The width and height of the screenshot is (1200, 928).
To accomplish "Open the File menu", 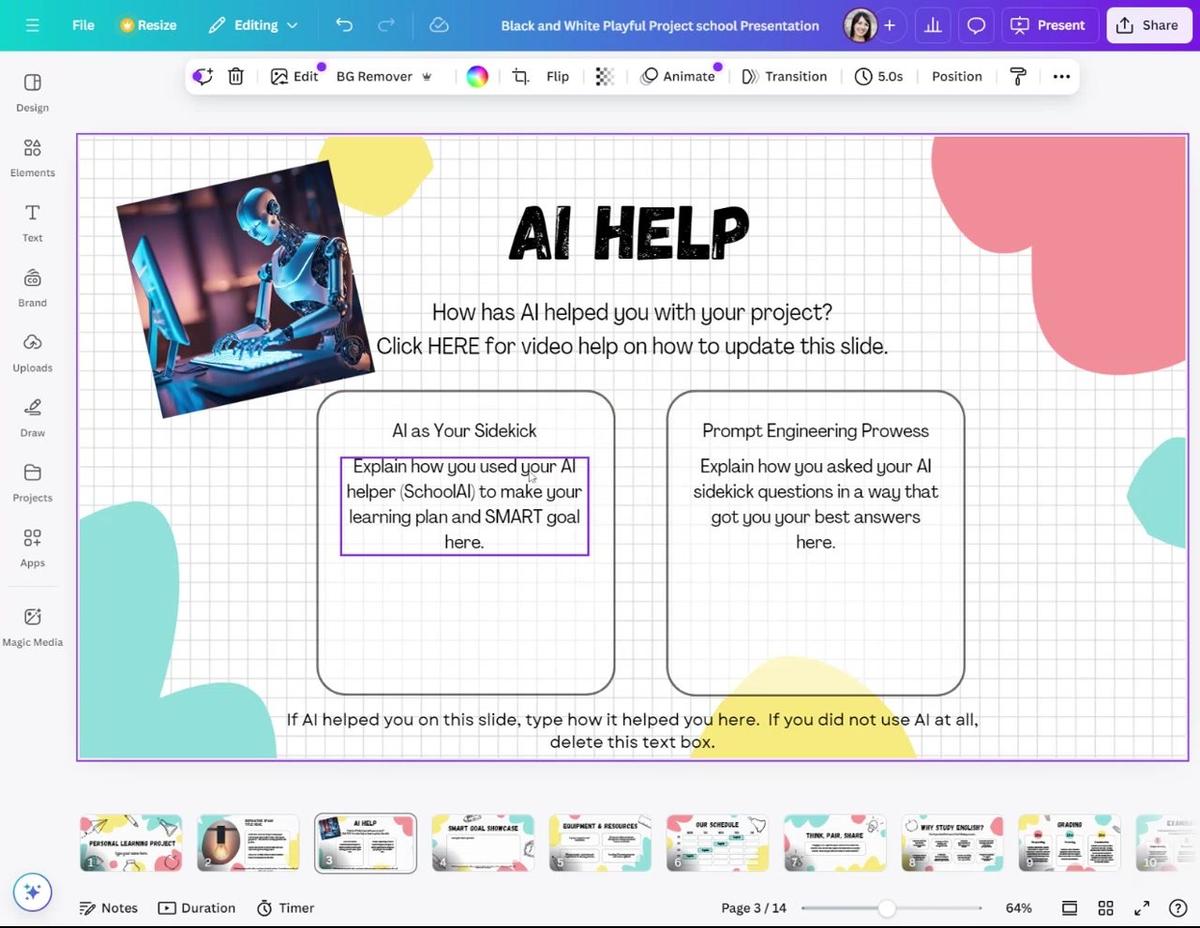I will click(83, 25).
